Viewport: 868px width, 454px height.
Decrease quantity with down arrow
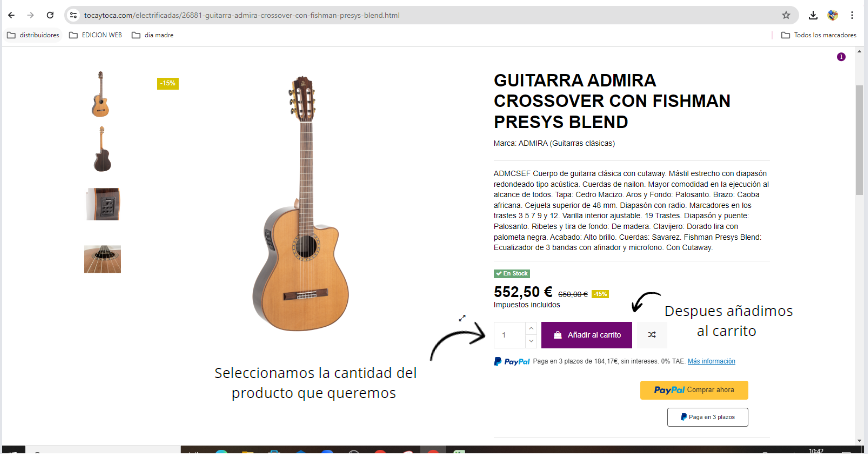pos(531,341)
